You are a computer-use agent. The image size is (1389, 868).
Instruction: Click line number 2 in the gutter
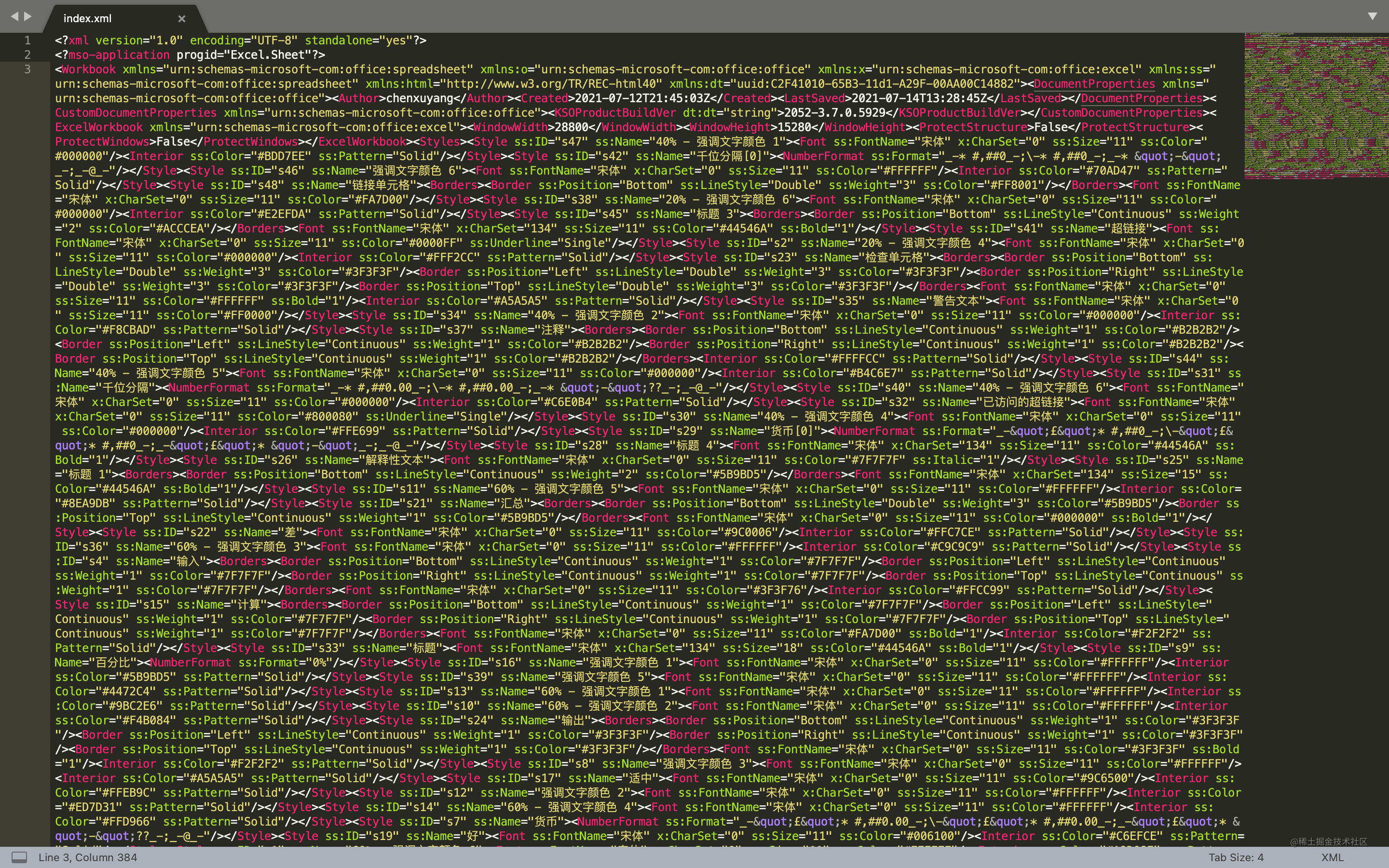(x=27, y=54)
